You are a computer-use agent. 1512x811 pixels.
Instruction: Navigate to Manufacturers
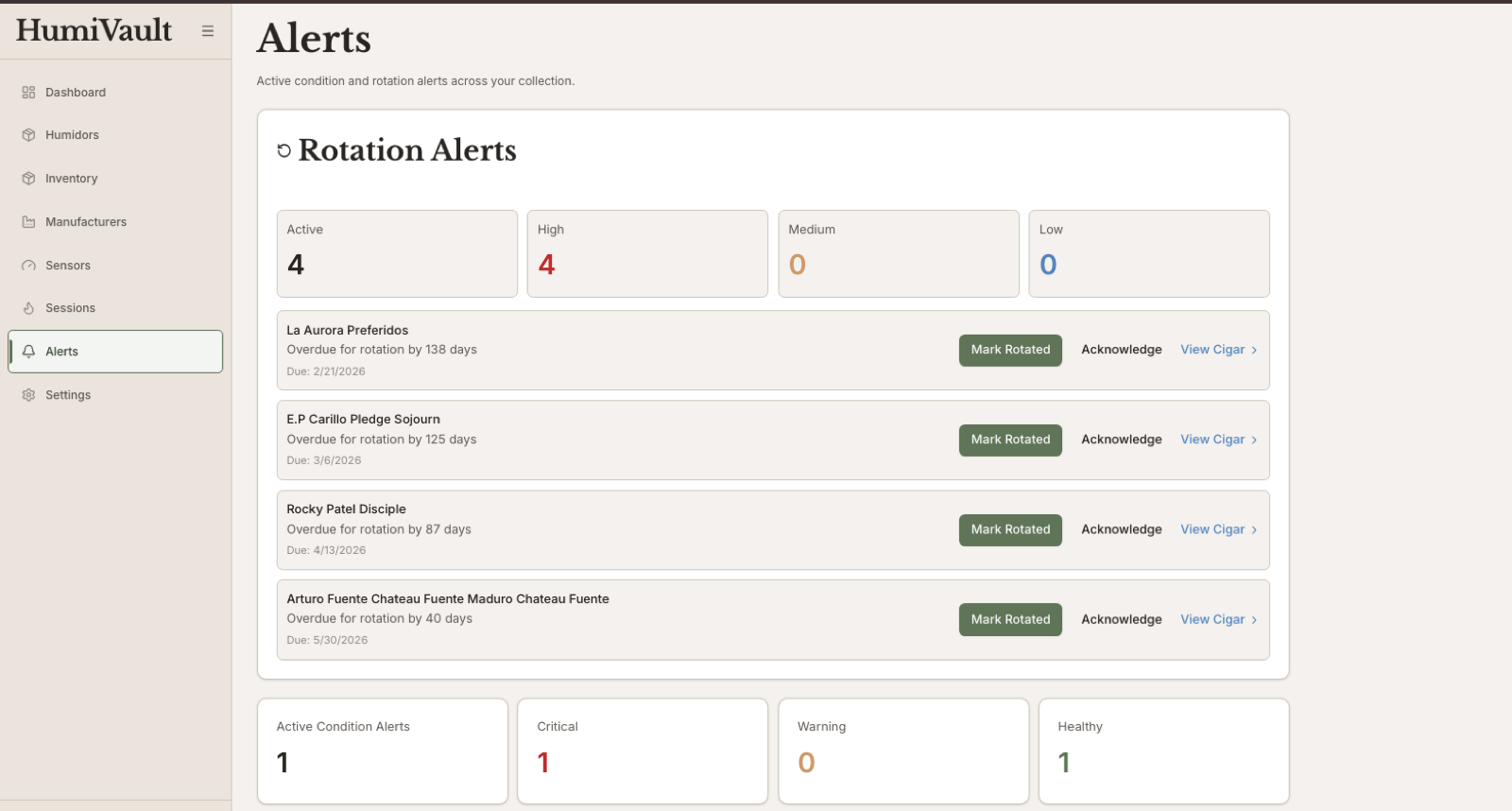click(x=115, y=222)
